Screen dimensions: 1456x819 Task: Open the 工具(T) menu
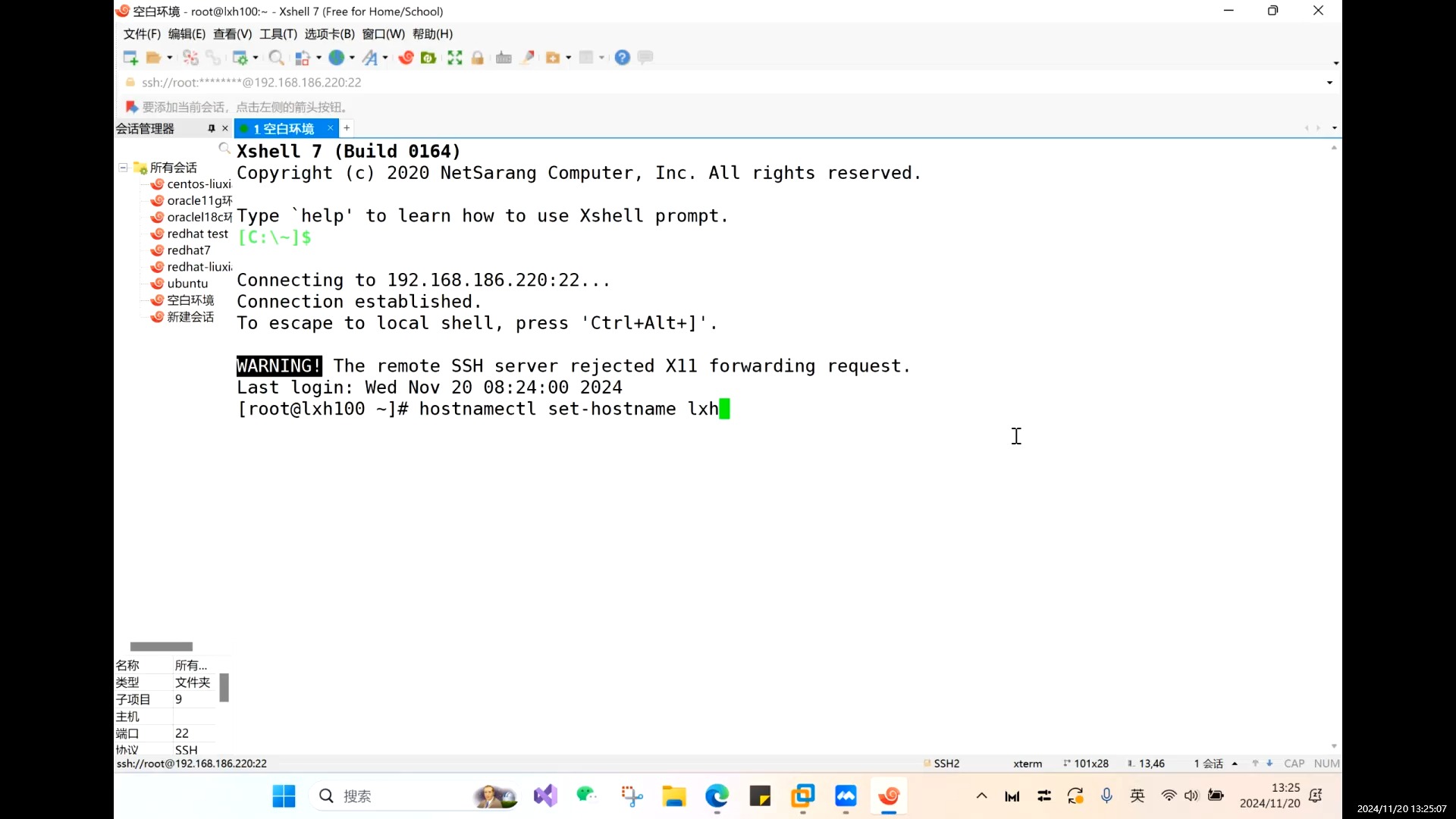pyautogui.click(x=278, y=34)
